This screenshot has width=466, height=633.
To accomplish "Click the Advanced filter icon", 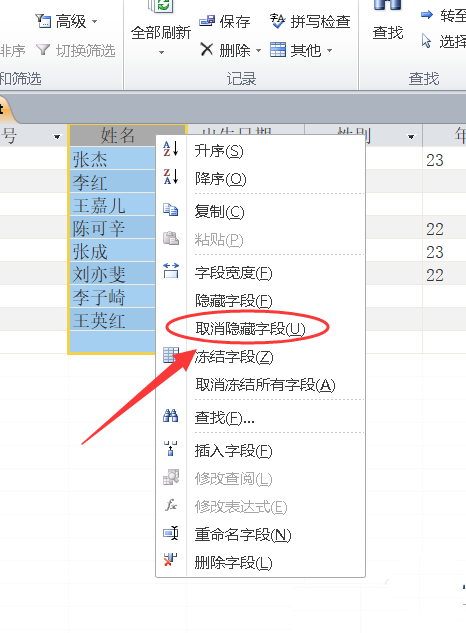I will point(43,21).
